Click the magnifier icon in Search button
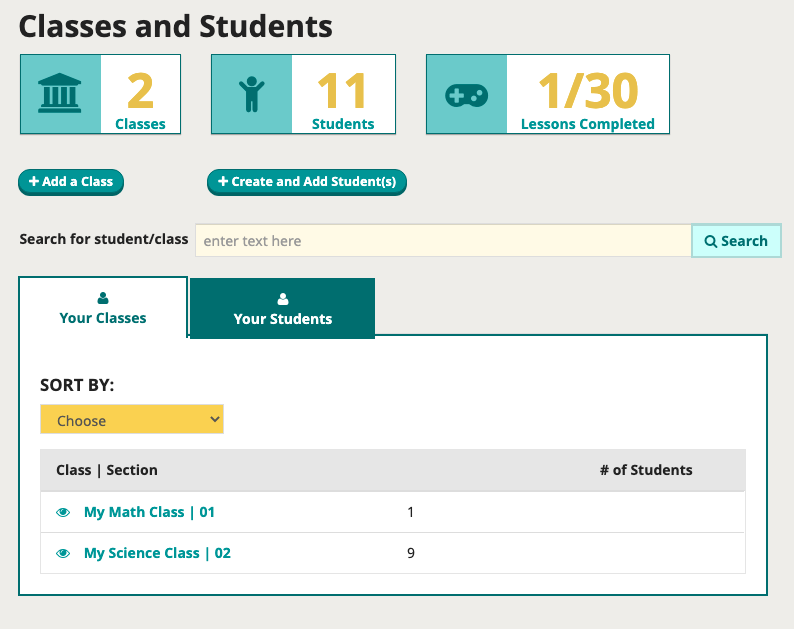 711,242
